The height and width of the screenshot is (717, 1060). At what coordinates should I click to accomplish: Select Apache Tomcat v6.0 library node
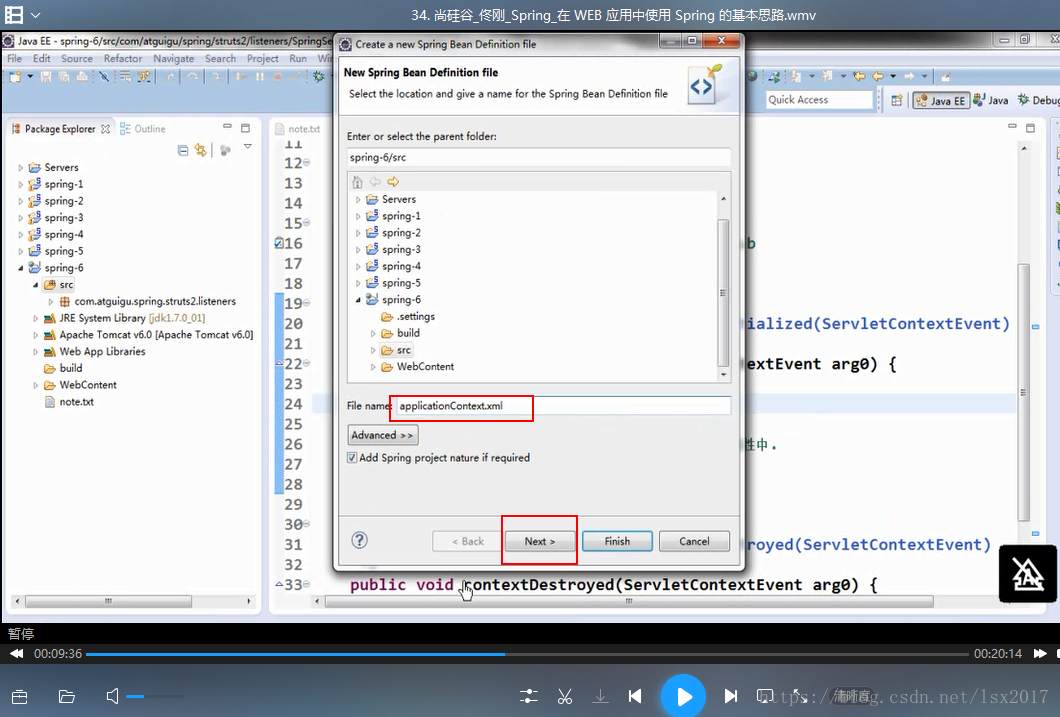pos(149,335)
